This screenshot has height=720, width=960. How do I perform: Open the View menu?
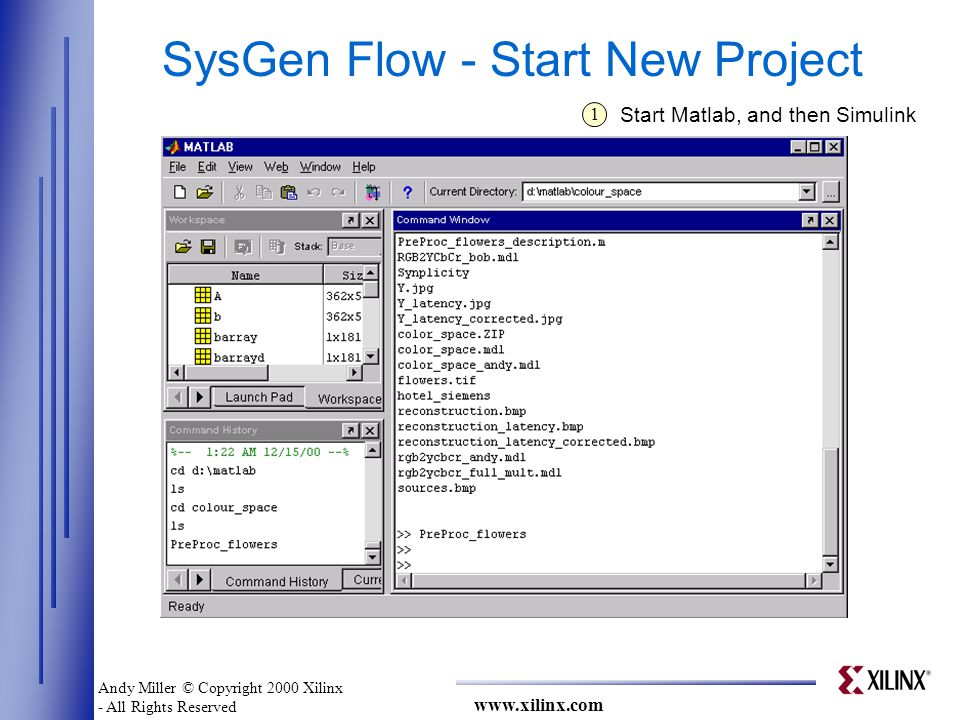[x=240, y=167]
